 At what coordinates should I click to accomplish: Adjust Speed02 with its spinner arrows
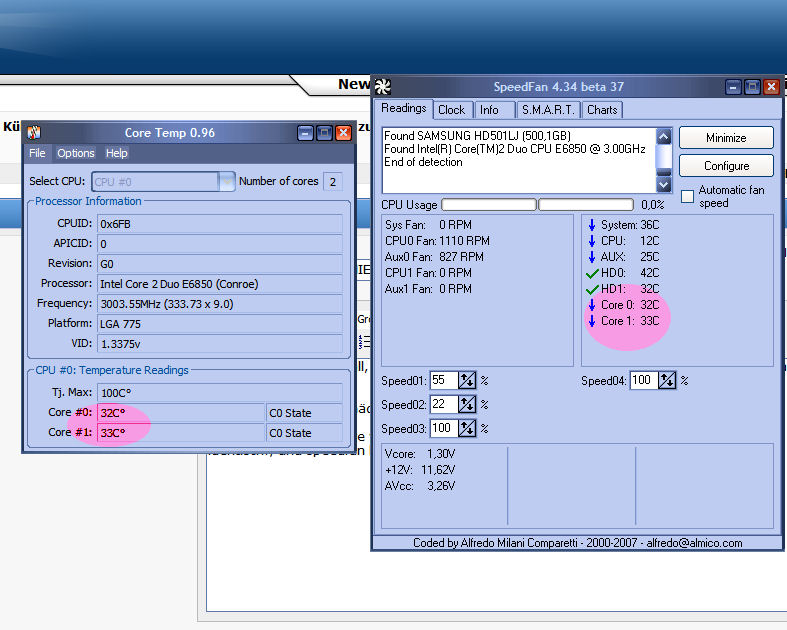click(x=467, y=404)
